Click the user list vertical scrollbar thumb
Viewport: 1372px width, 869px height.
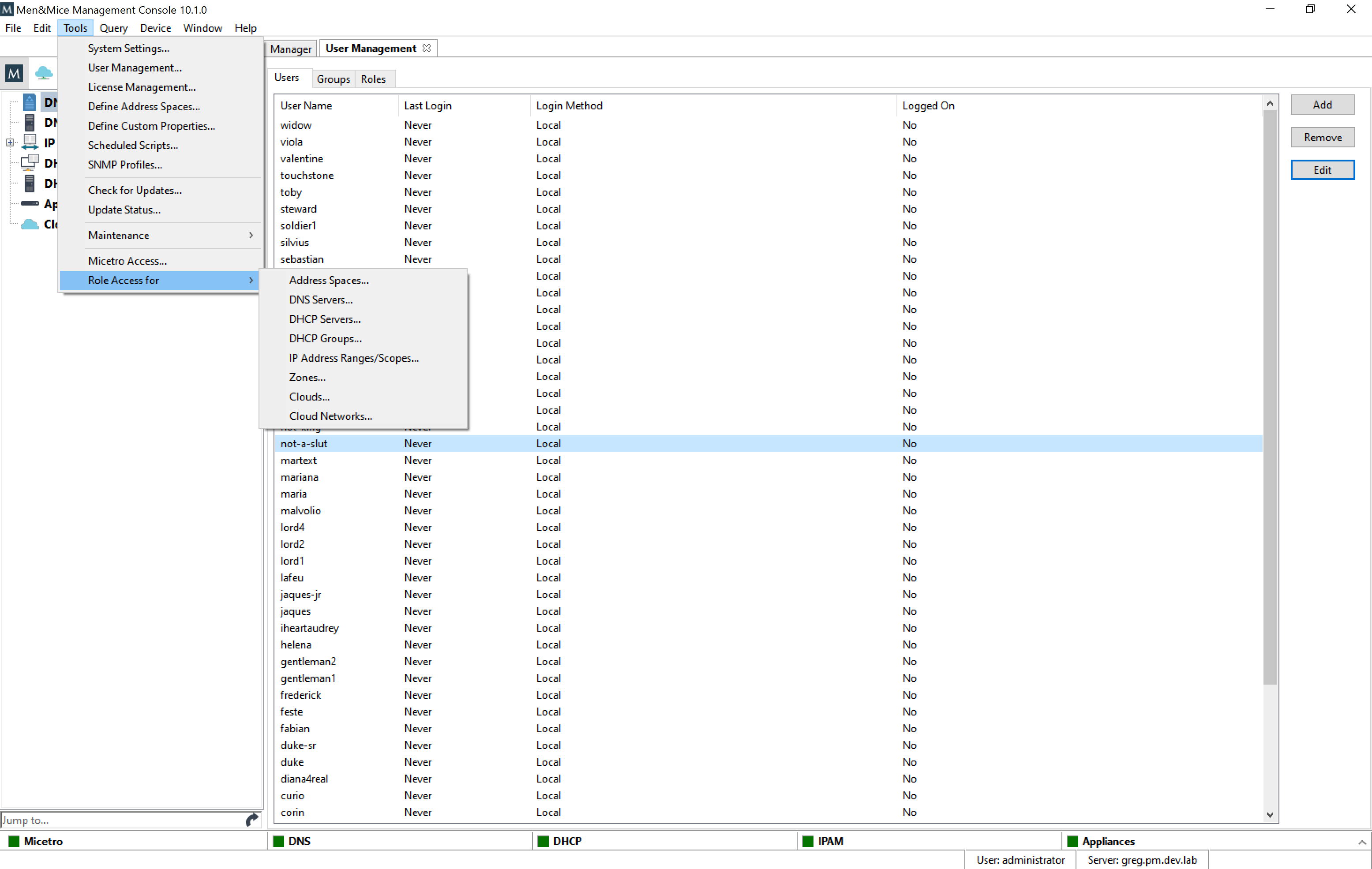(x=1270, y=399)
